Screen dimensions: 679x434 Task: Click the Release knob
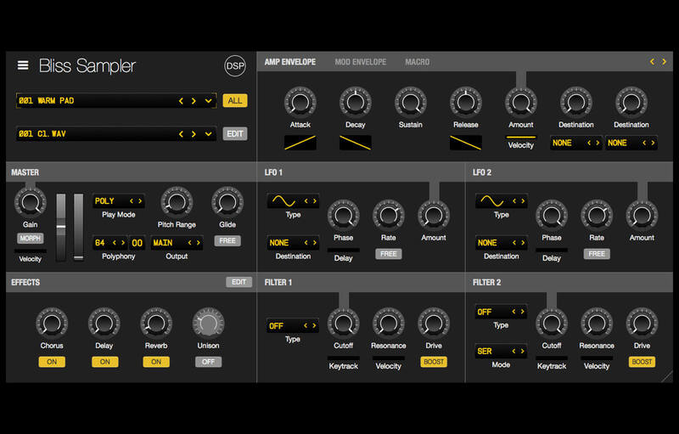tap(466, 103)
